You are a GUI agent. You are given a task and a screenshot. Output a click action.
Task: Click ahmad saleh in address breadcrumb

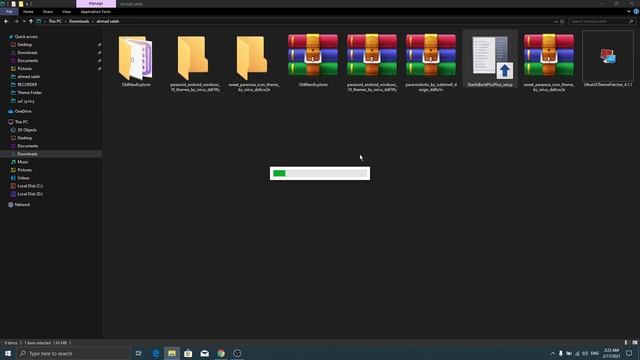click(x=108, y=21)
